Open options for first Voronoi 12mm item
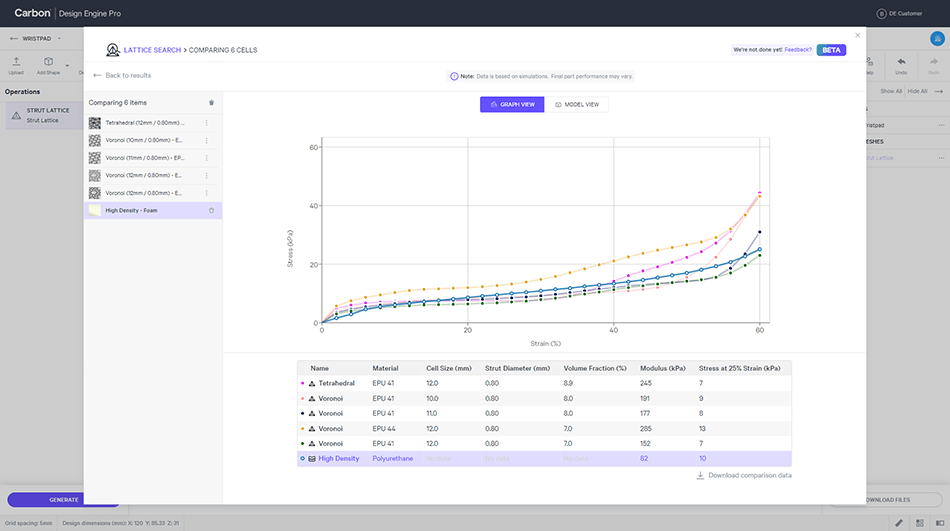 click(x=207, y=176)
